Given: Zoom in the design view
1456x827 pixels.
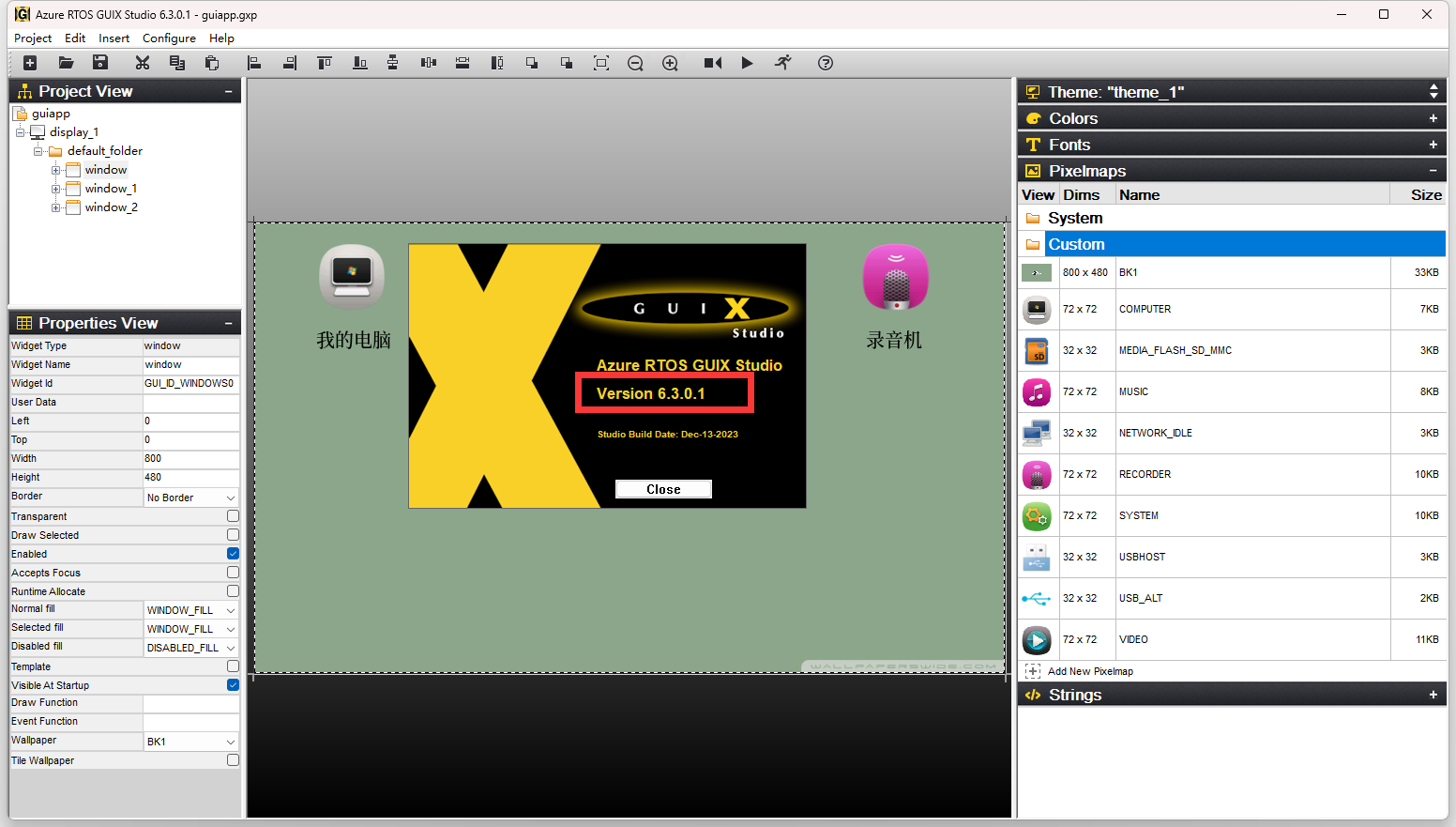Looking at the screenshot, I should (670, 63).
